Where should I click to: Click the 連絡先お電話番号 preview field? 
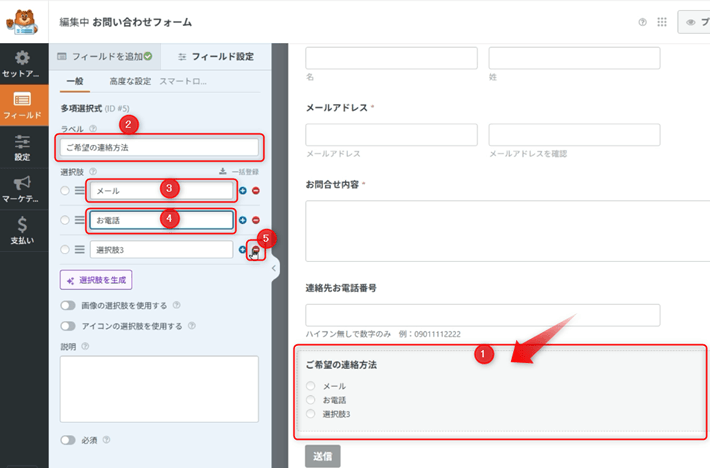tap(483, 315)
